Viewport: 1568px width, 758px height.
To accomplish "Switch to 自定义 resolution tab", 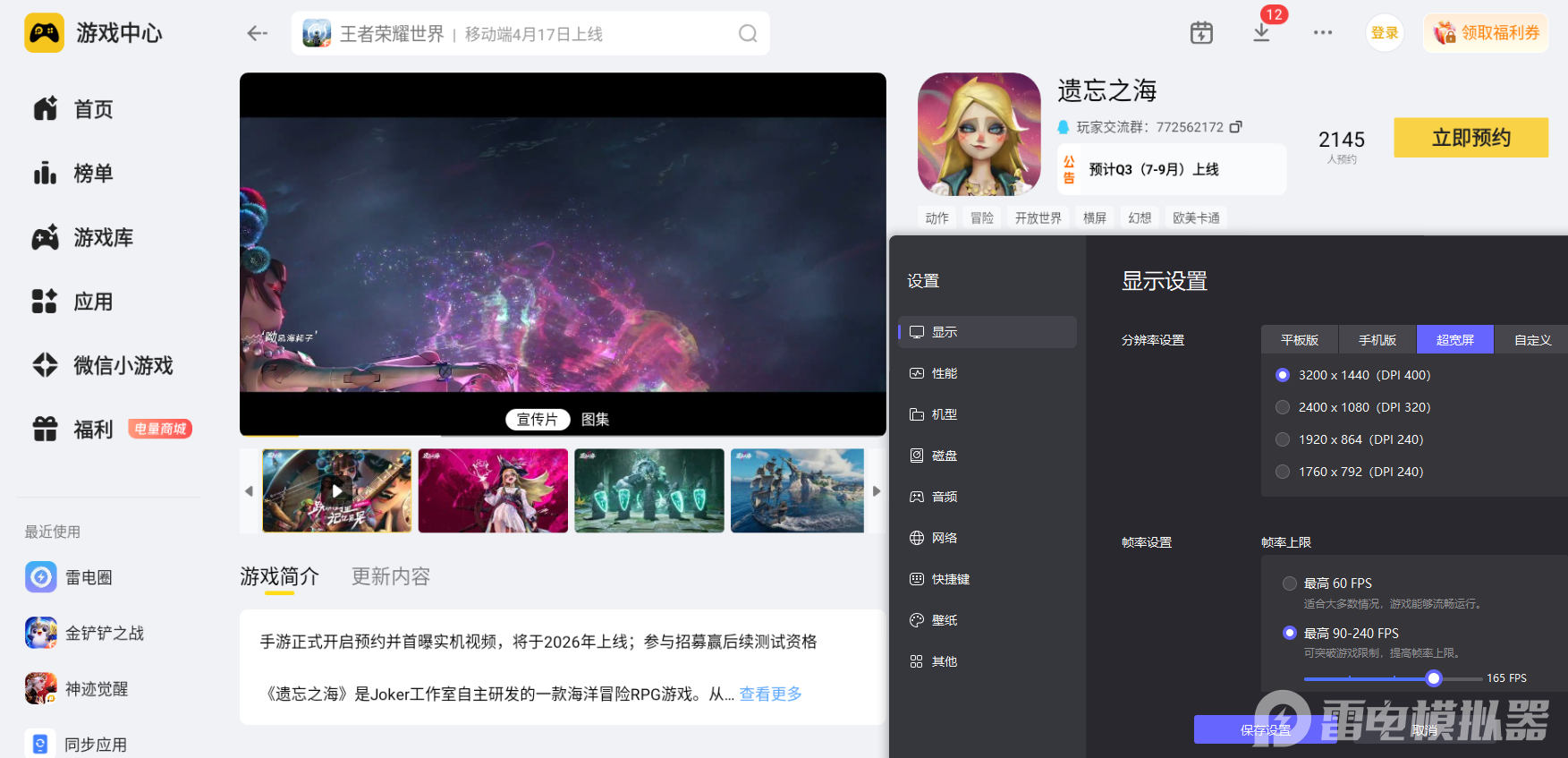I will pos(1532,340).
